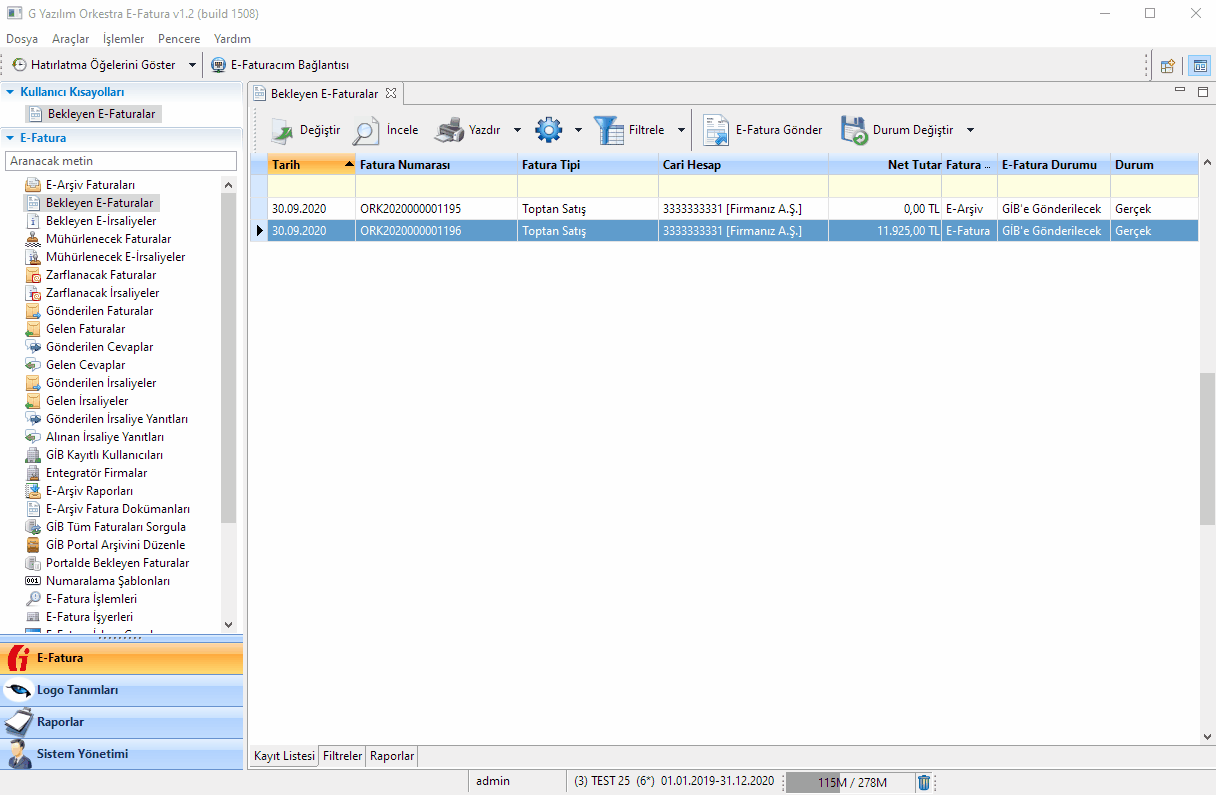Click the Filtrele funnel icon
This screenshot has height=795, width=1216.
tap(608, 130)
